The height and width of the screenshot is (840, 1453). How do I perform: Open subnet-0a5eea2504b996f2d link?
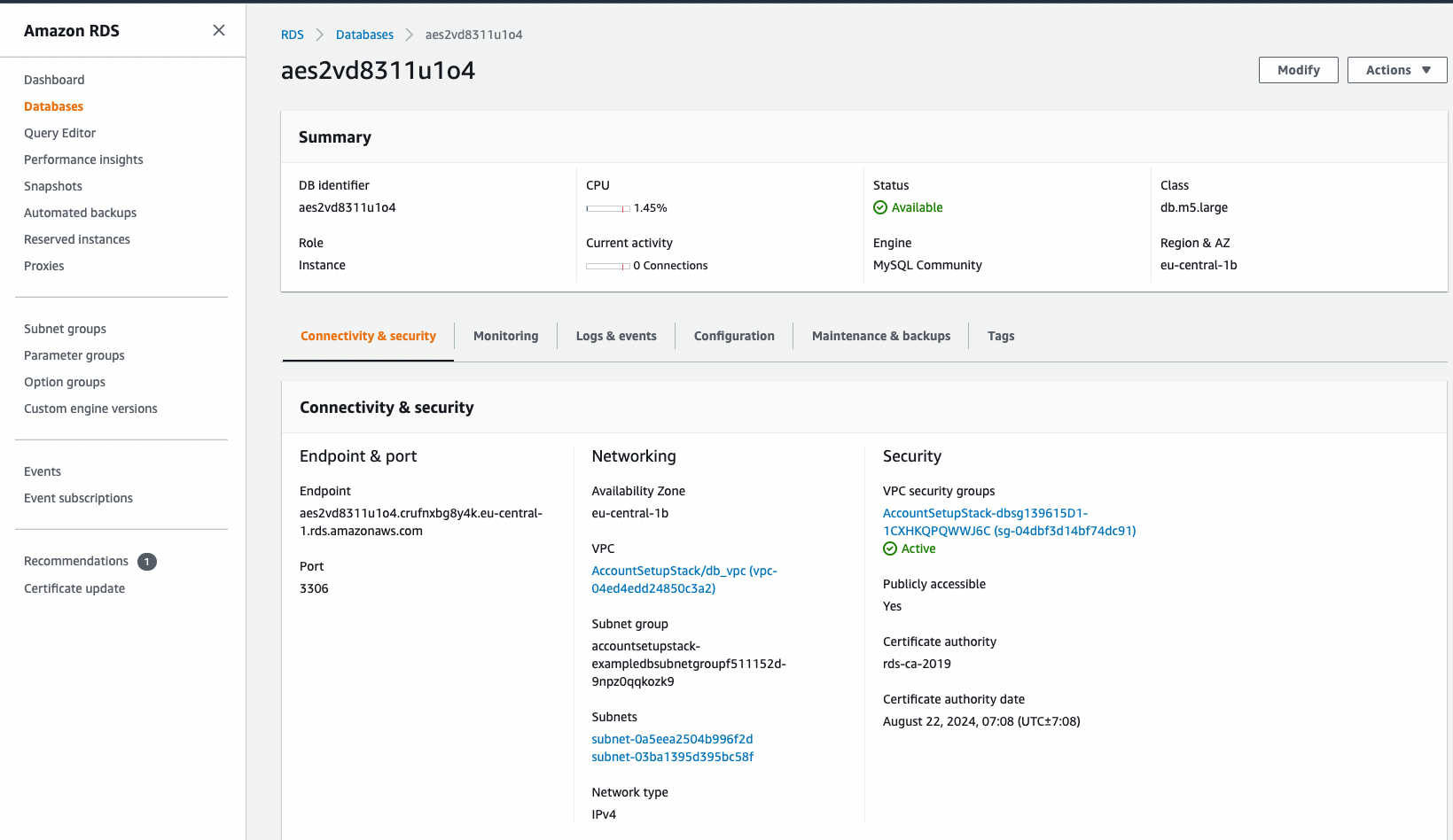tap(672, 739)
